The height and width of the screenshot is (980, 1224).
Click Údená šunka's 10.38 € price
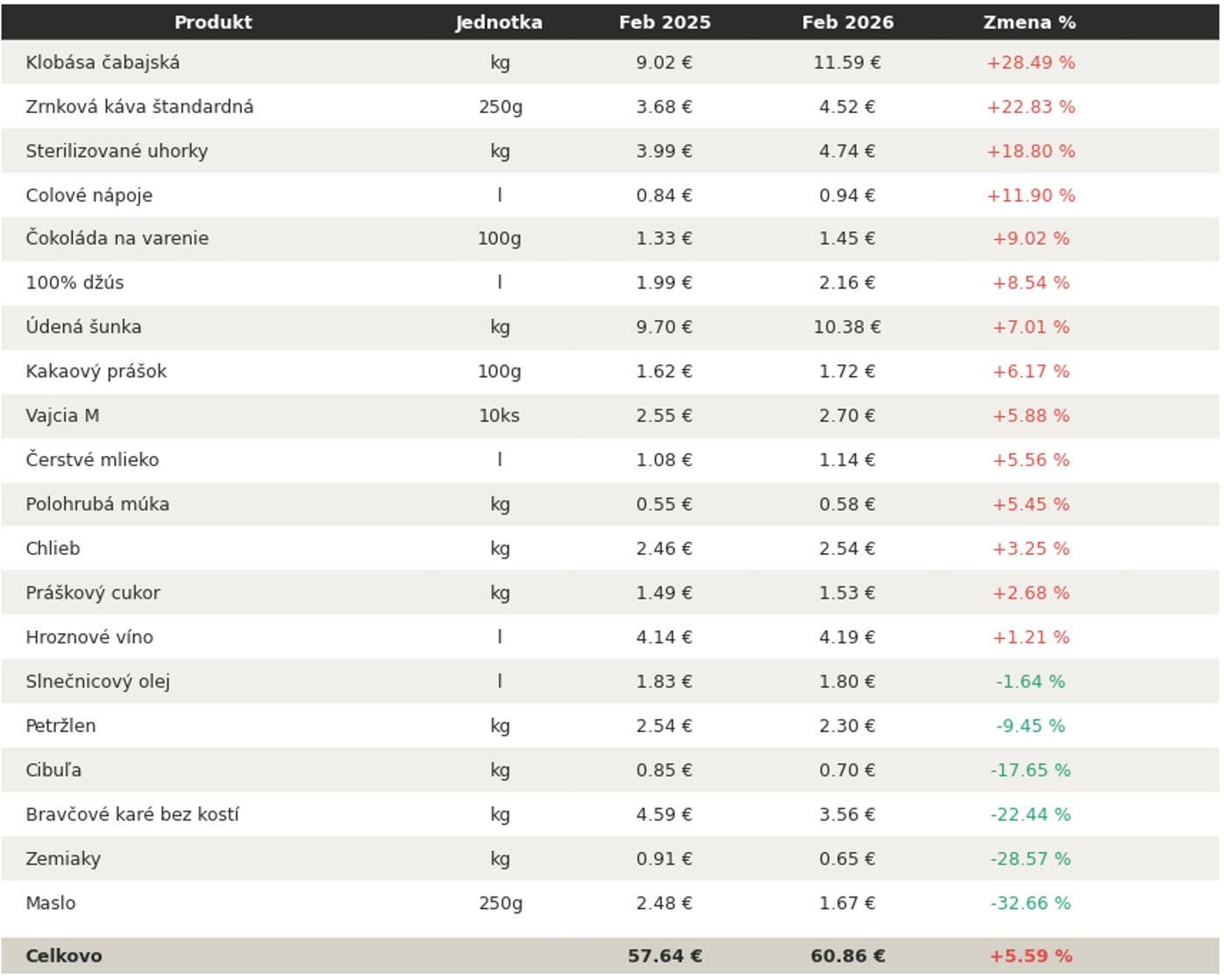coord(847,327)
